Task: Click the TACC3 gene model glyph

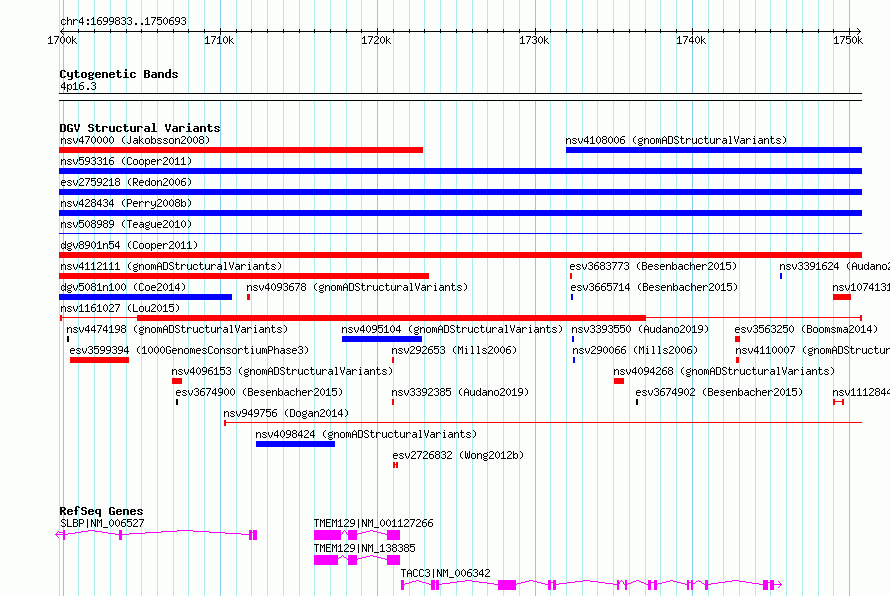Action: (591, 585)
